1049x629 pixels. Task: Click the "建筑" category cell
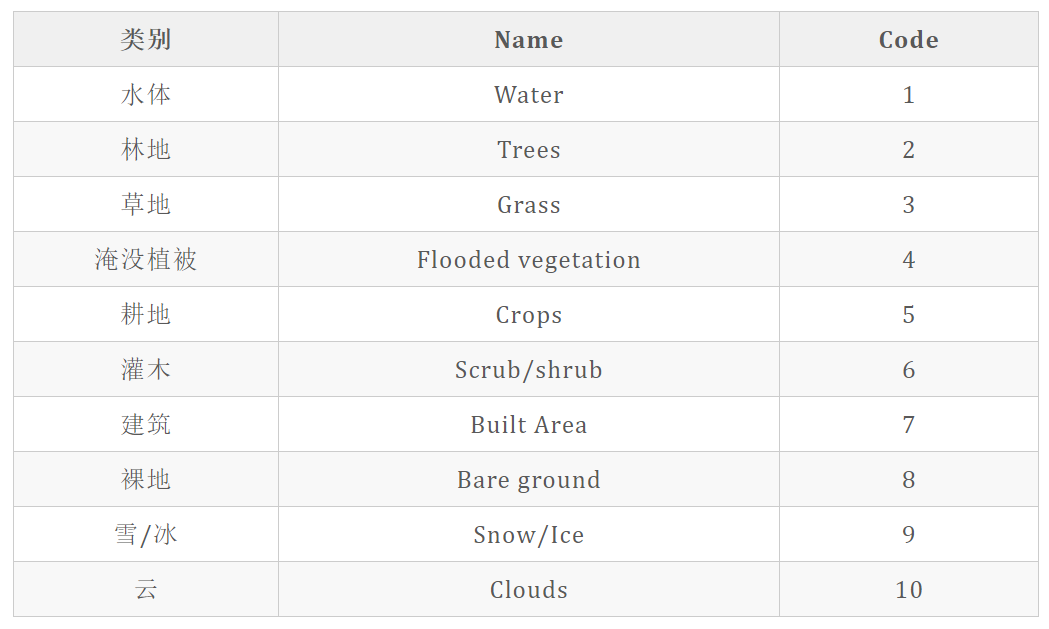[x=146, y=425]
